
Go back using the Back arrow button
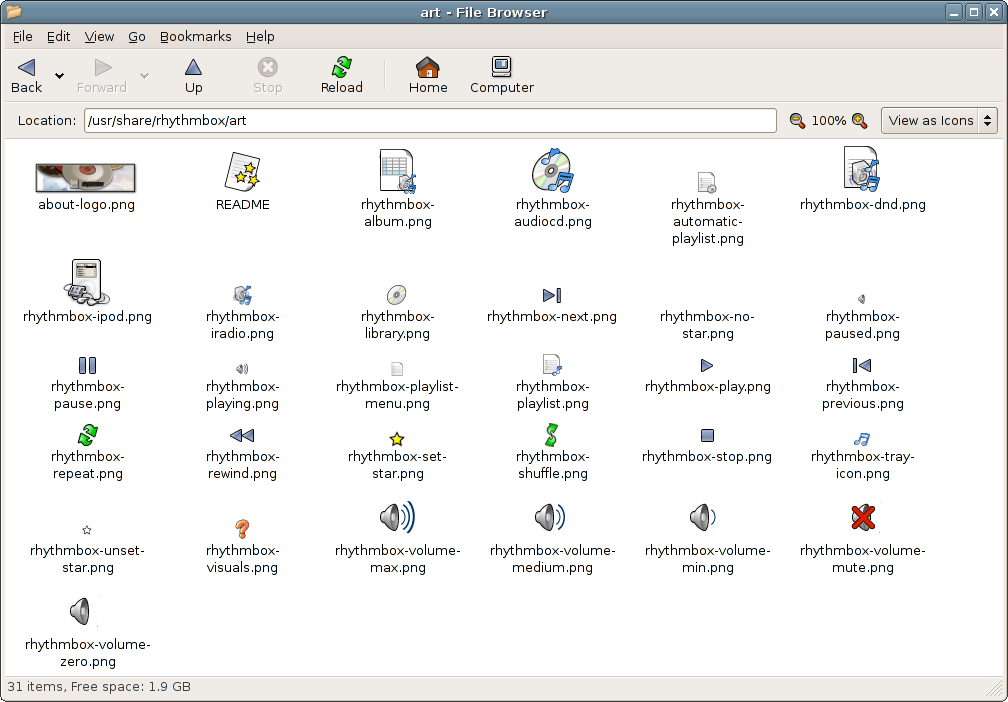coord(26,76)
